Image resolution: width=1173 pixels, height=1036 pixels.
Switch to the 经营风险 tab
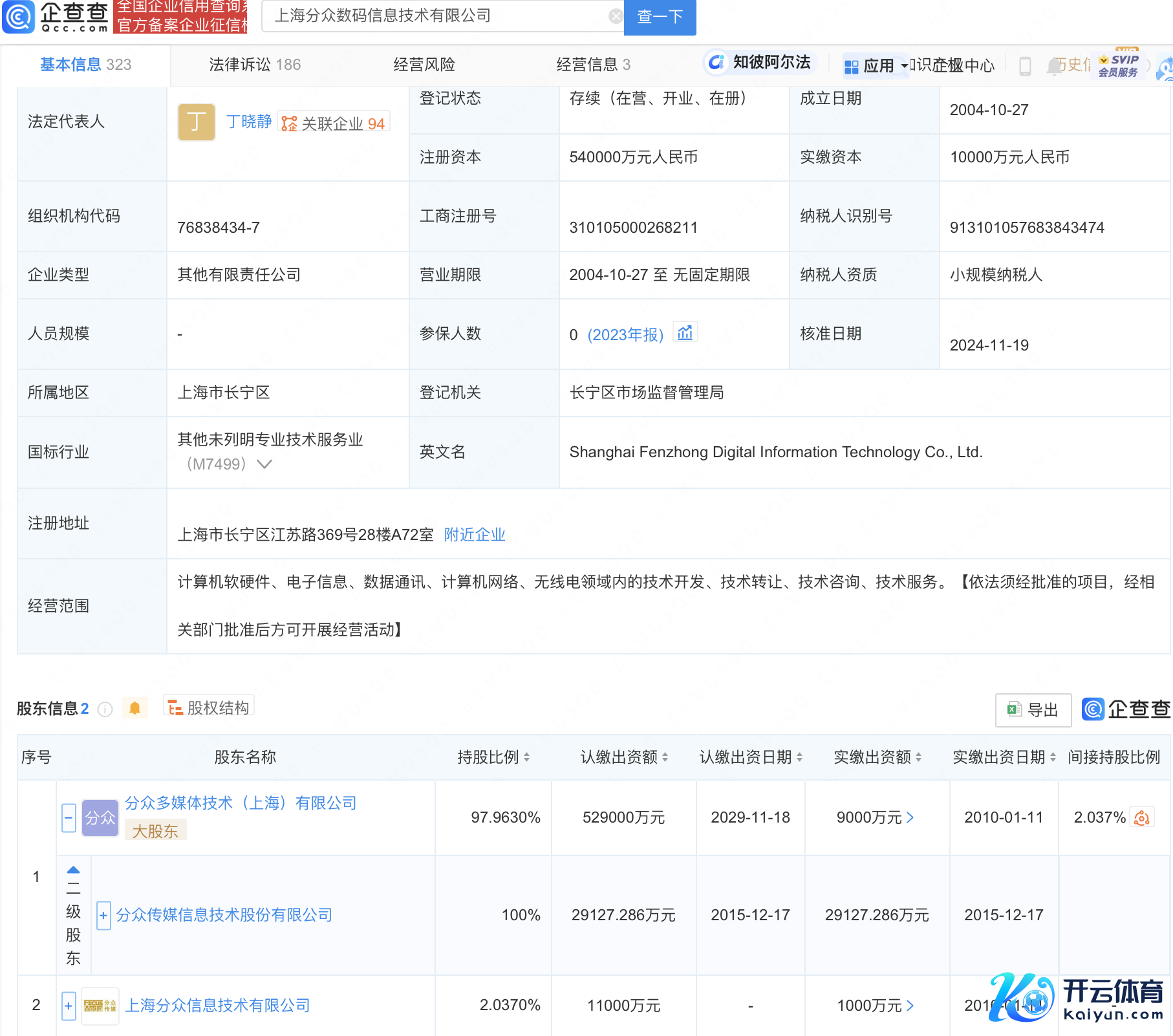tap(424, 65)
